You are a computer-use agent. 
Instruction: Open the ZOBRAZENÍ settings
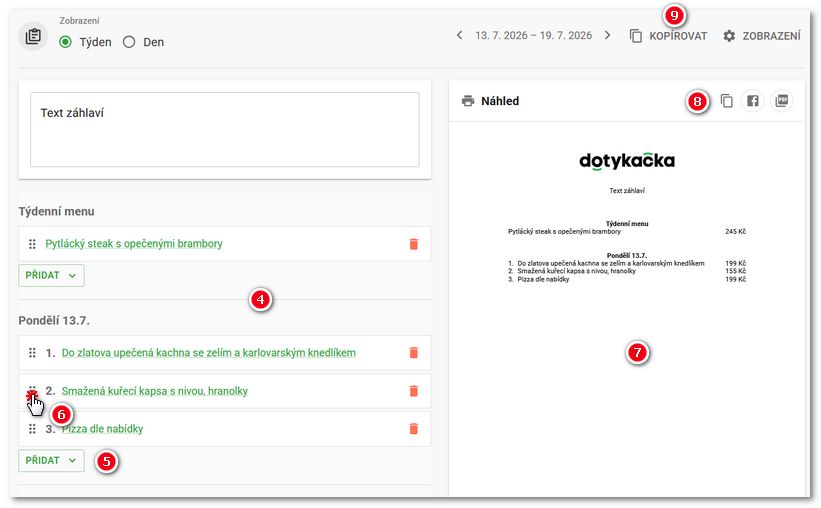[x=762, y=36]
